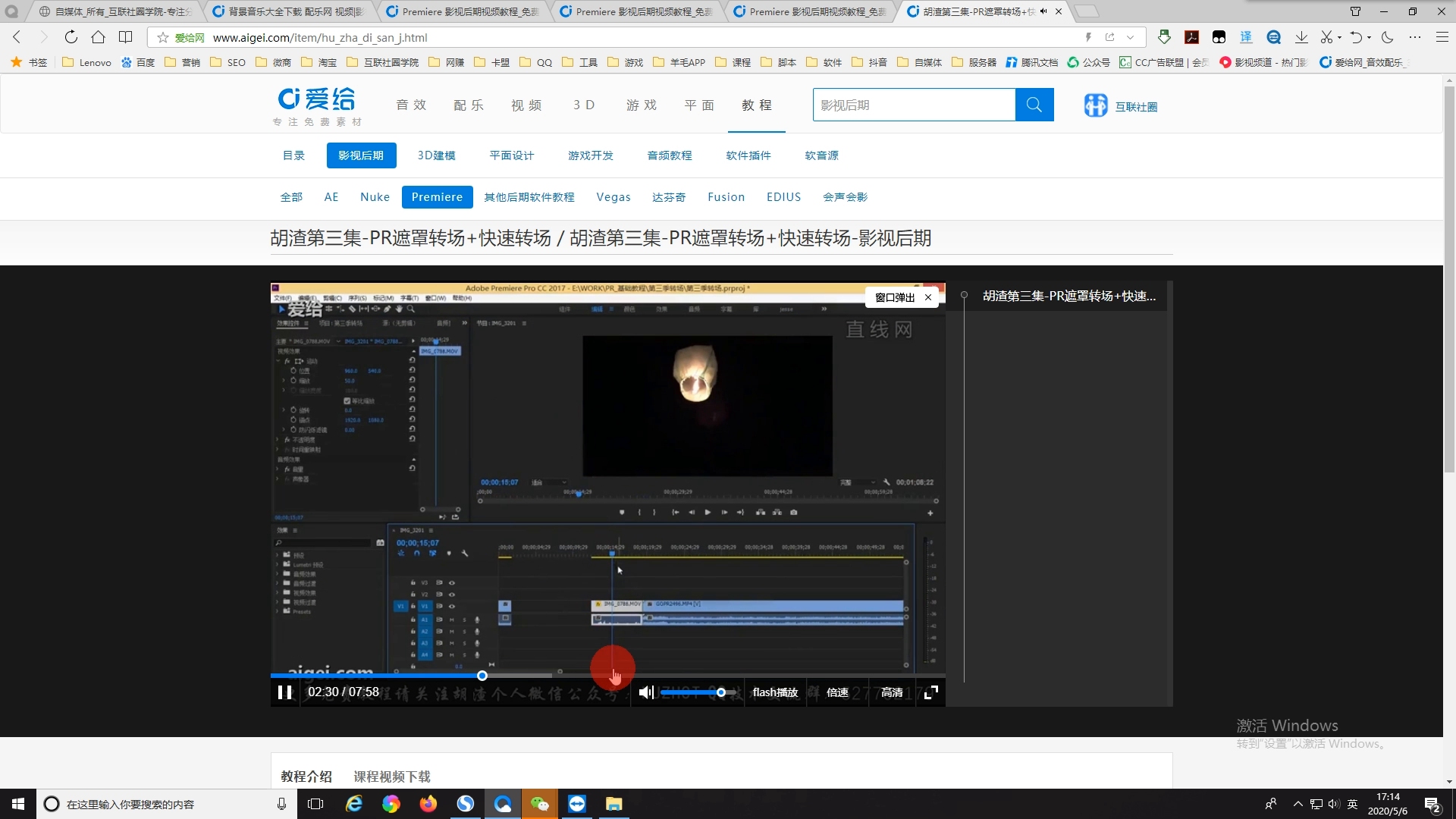Toggle night mode moon icon
The image size is (1456, 819).
pyautogui.click(x=1387, y=37)
